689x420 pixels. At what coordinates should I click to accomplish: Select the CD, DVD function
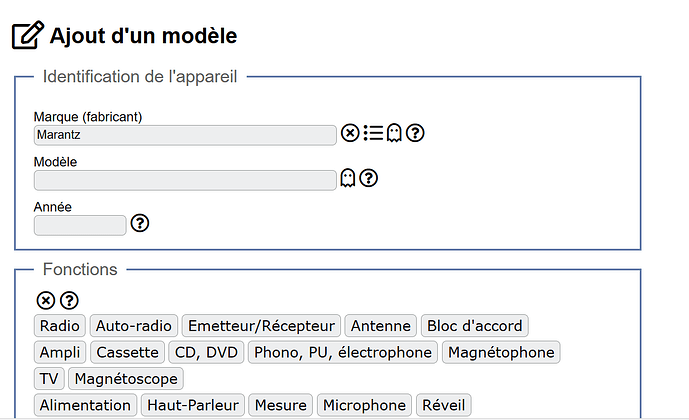tap(206, 352)
